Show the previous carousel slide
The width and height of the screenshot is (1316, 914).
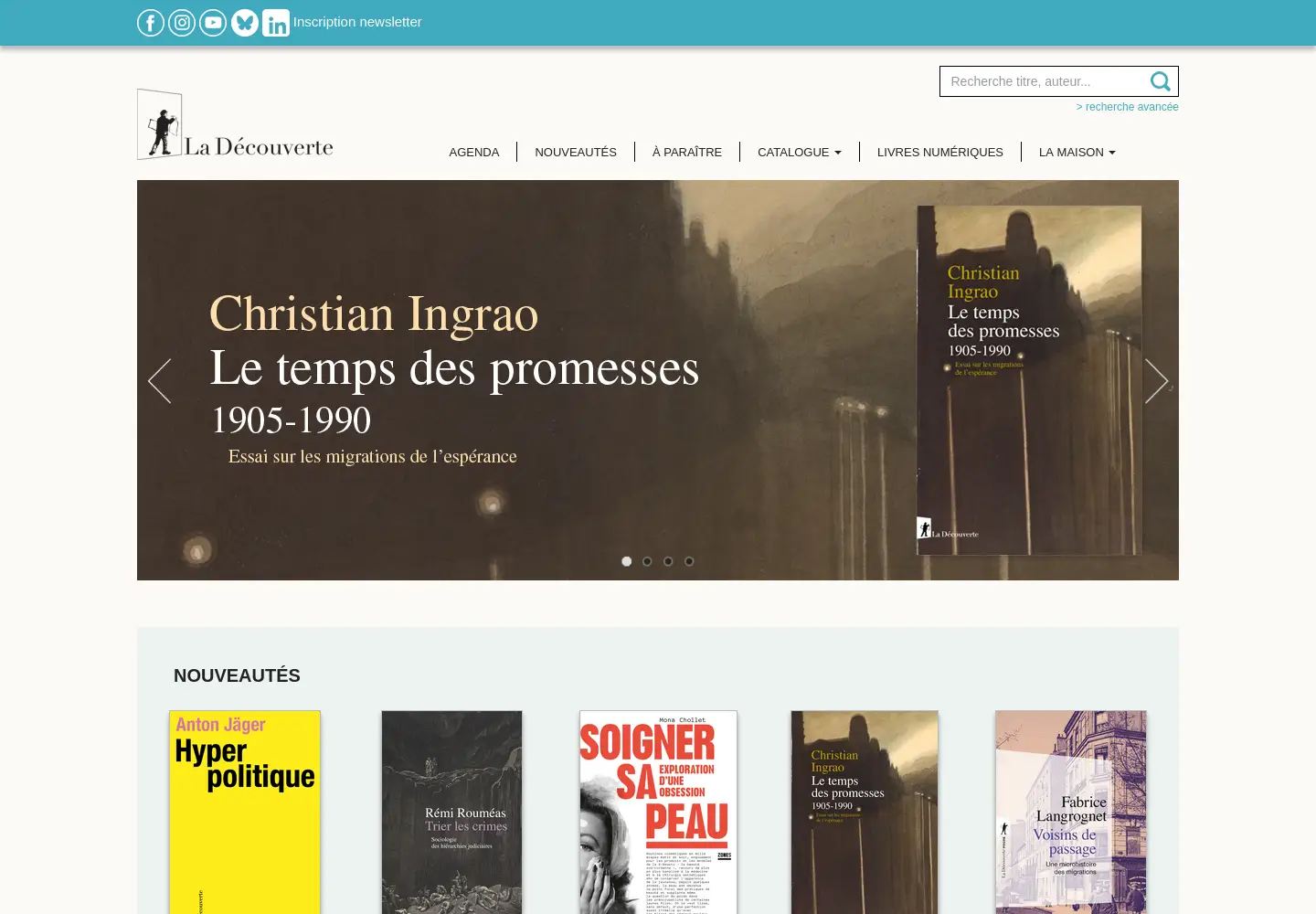[159, 380]
